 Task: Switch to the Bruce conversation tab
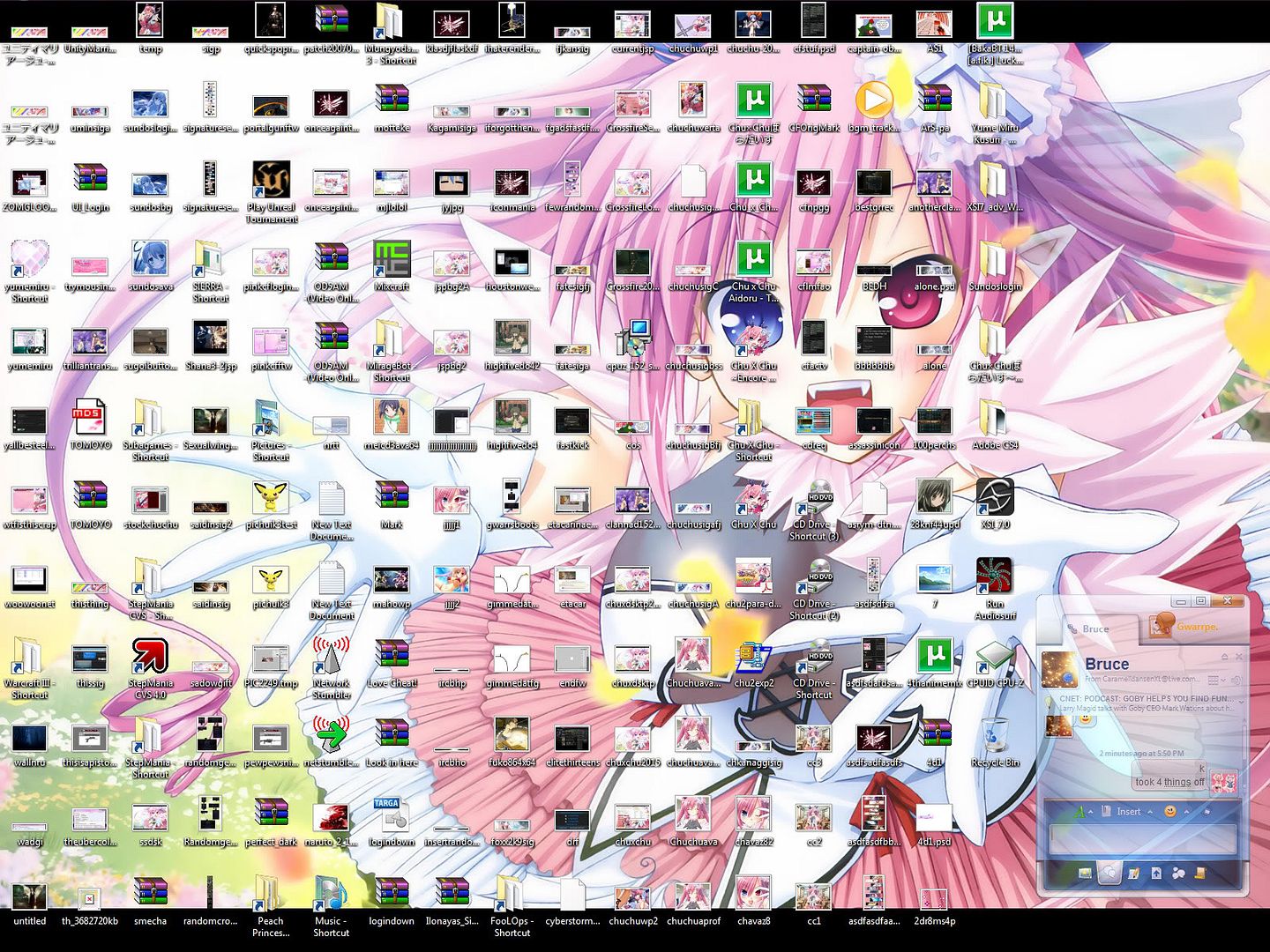(1101, 628)
